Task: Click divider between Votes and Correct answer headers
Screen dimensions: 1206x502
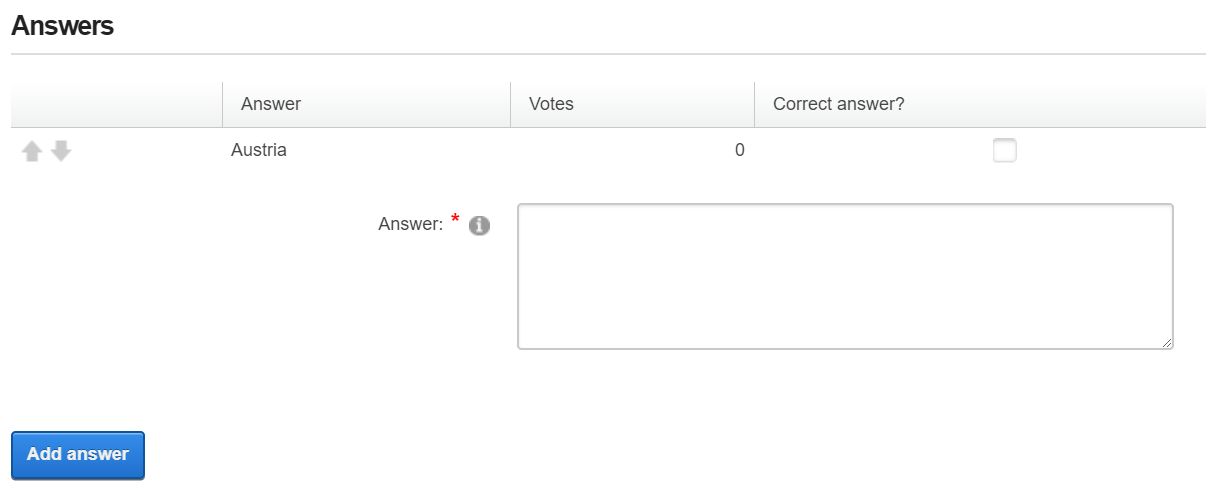Action: click(754, 104)
